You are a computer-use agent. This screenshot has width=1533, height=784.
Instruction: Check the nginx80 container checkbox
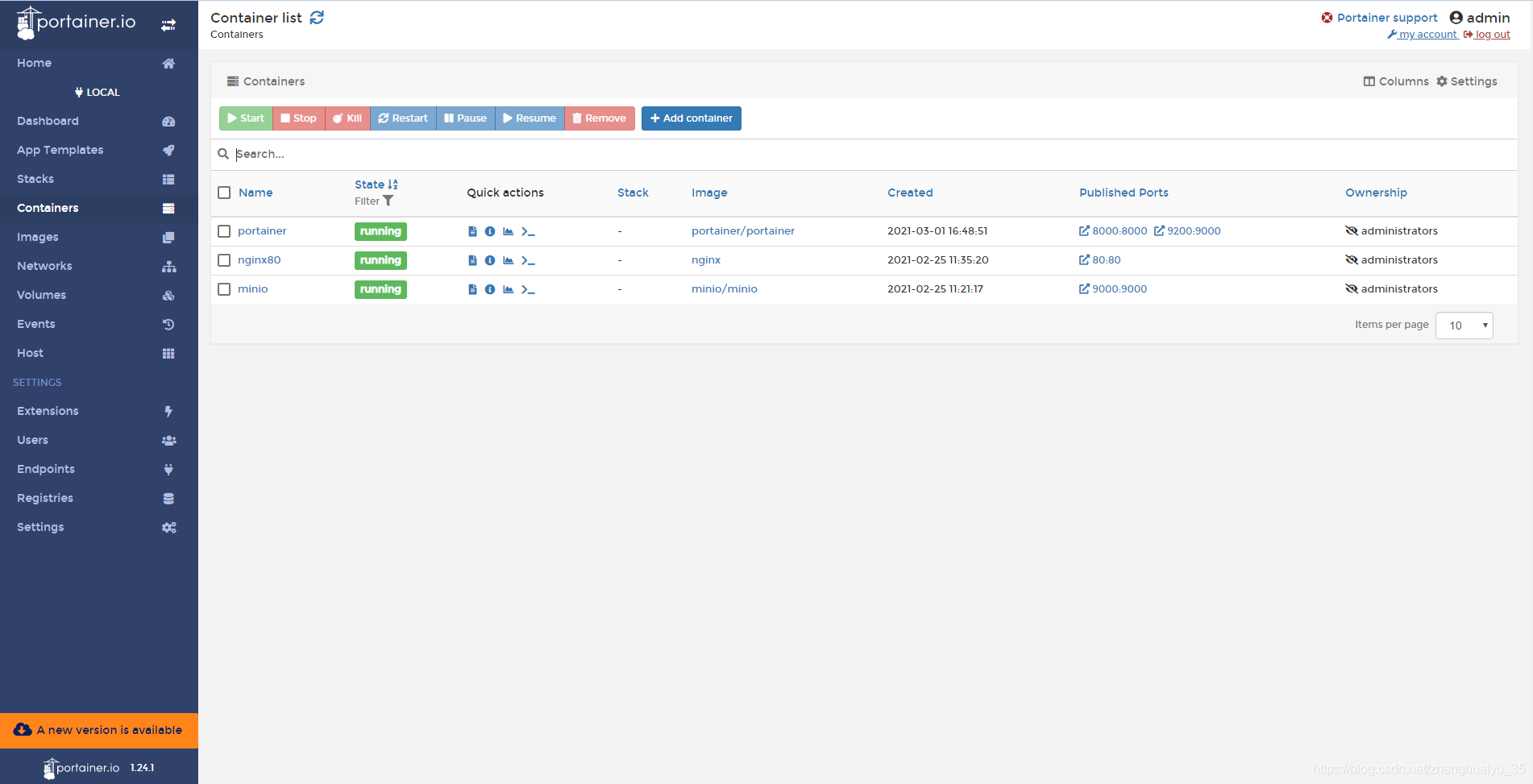click(x=224, y=260)
